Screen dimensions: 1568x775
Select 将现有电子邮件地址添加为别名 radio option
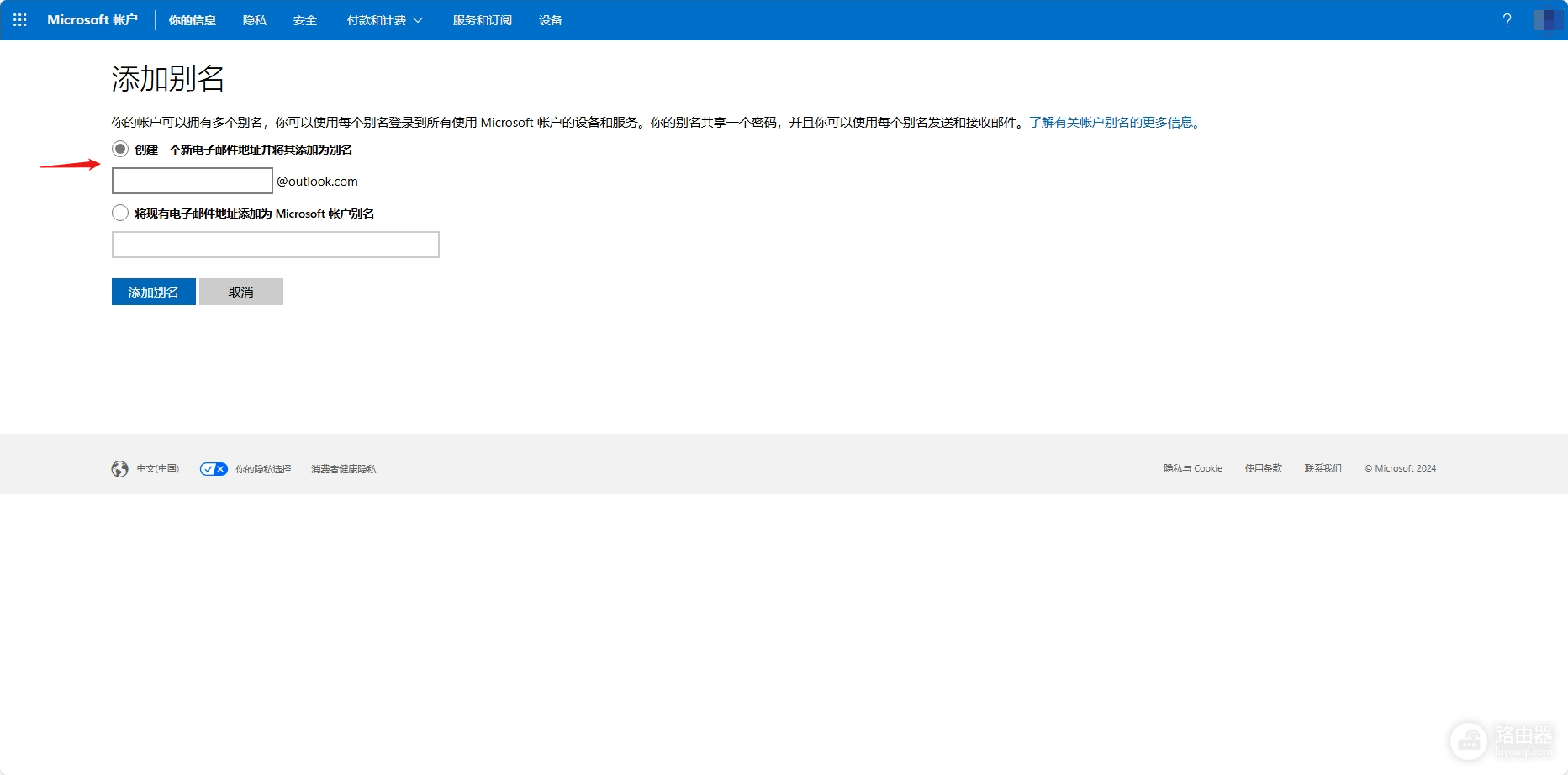(120, 213)
